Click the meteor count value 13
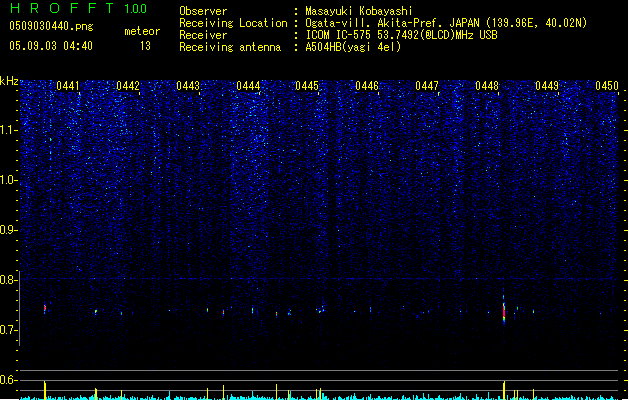 click(145, 46)
